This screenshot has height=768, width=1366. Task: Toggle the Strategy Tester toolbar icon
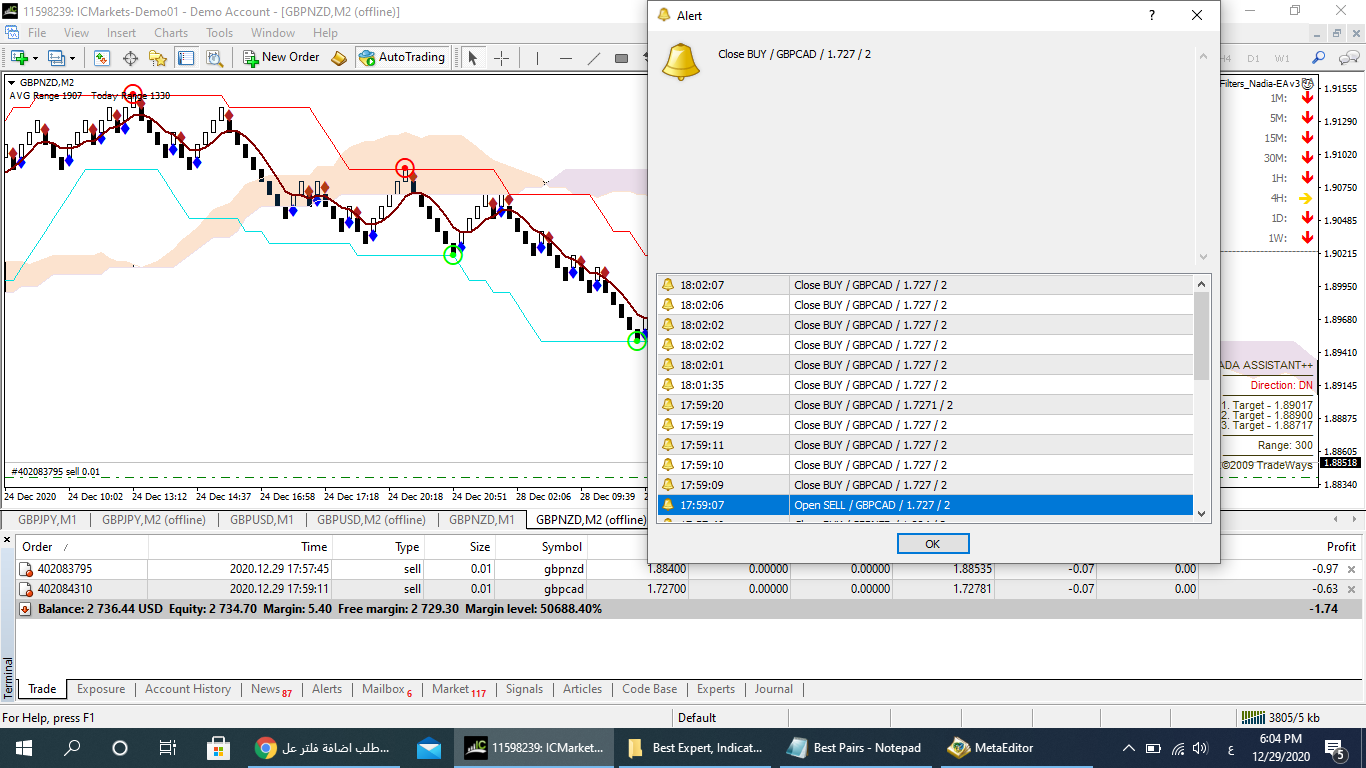[x=215, y=58]
